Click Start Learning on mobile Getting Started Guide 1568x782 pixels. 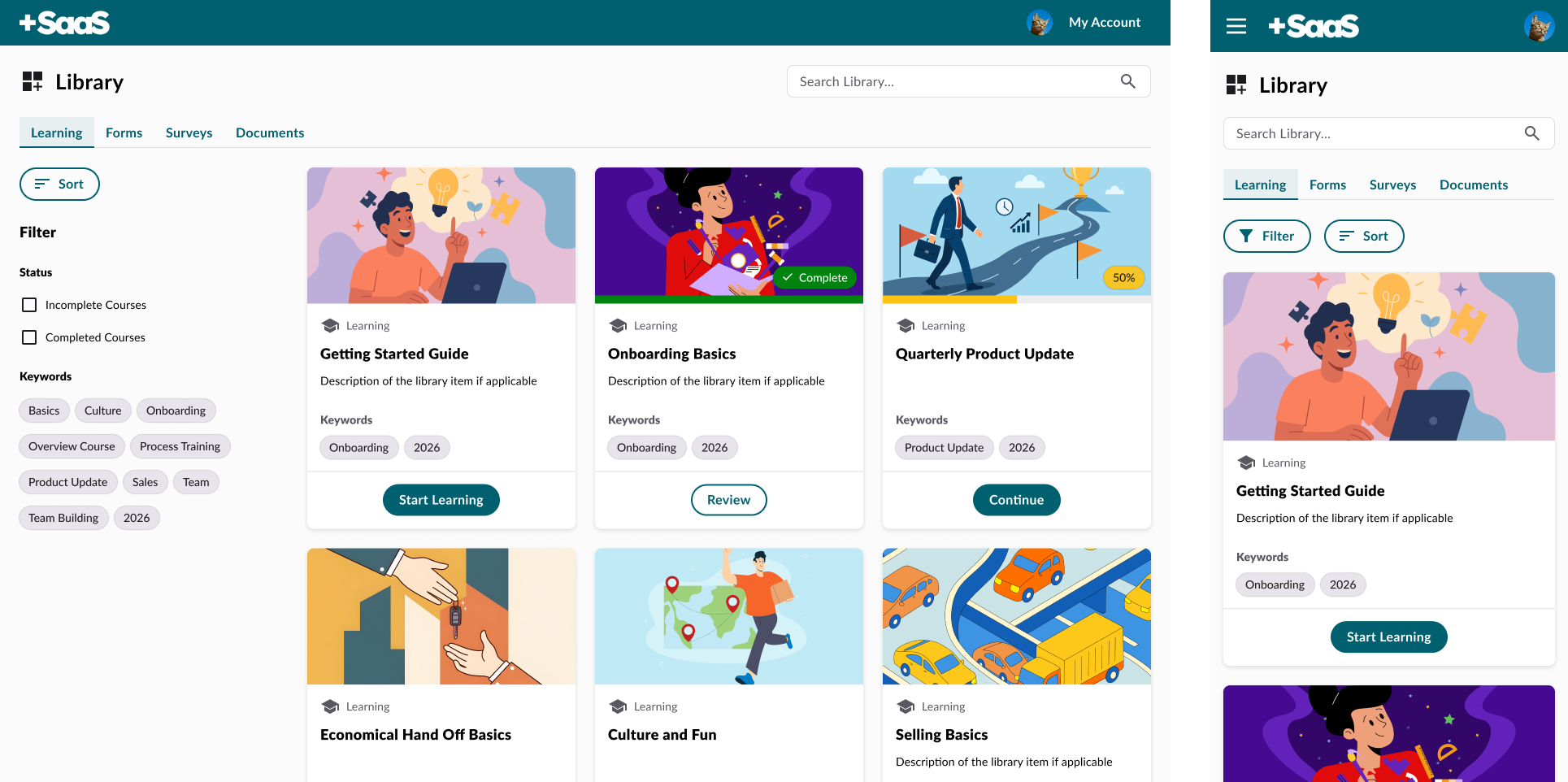(x=1389, y=637)
